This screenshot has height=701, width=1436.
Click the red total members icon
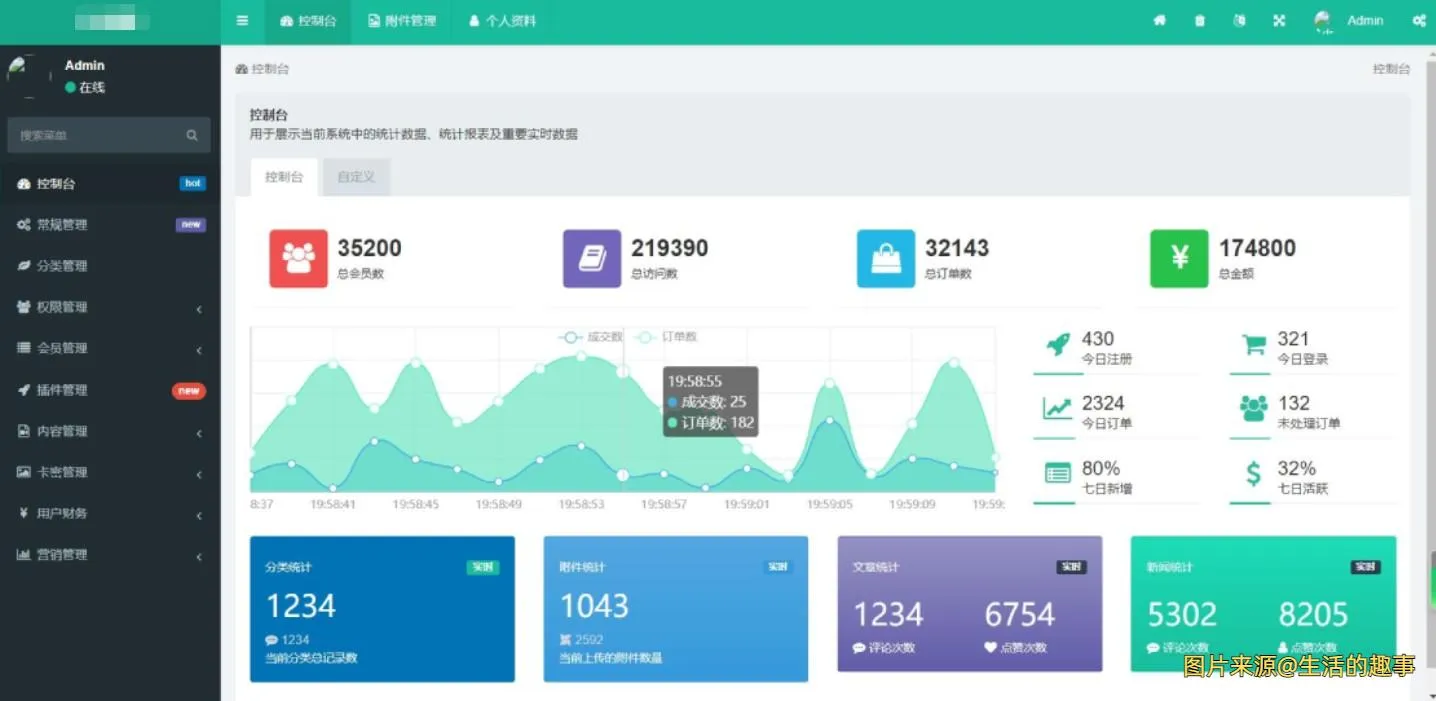(298, 258)
